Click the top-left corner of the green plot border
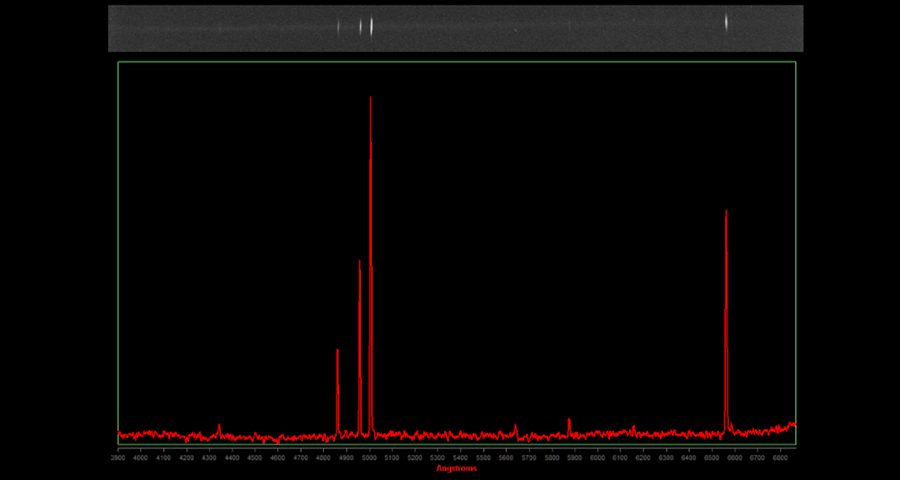The height and width of the screenshot is (480, 900). (118, 62)
